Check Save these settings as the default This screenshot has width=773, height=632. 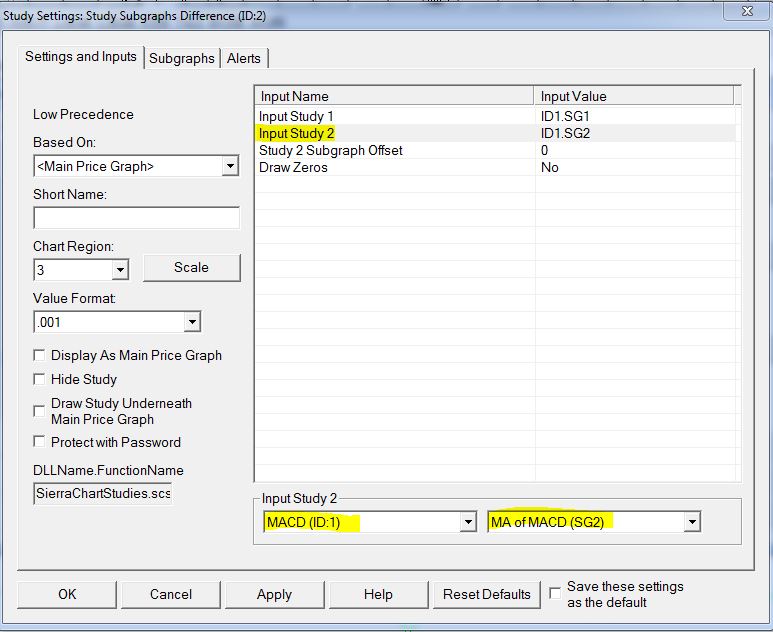(555, 593)
